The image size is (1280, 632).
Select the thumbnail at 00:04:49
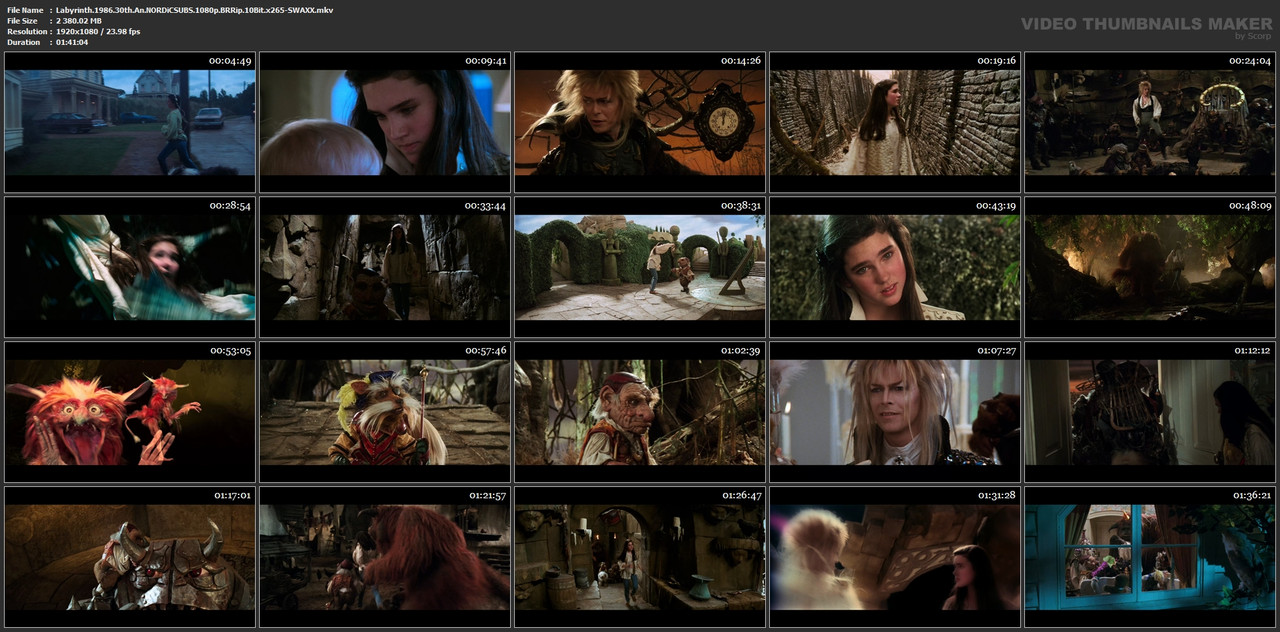point(130,122)
